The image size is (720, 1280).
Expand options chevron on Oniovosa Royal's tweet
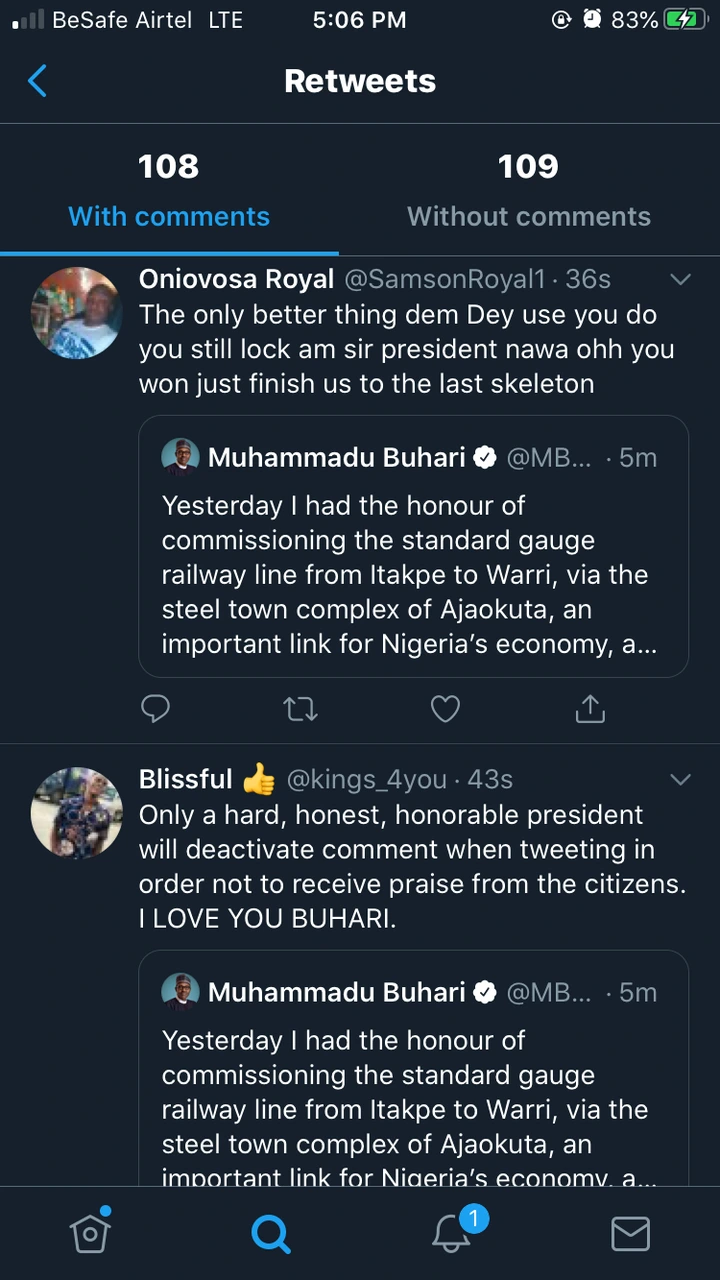[x=680, y=279]
